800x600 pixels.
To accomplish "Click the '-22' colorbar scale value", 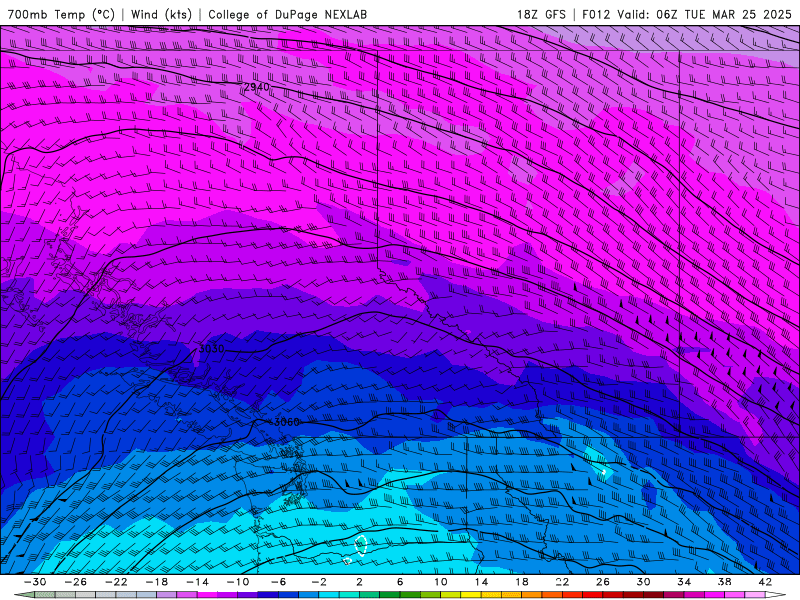I will tap(116, 582).
